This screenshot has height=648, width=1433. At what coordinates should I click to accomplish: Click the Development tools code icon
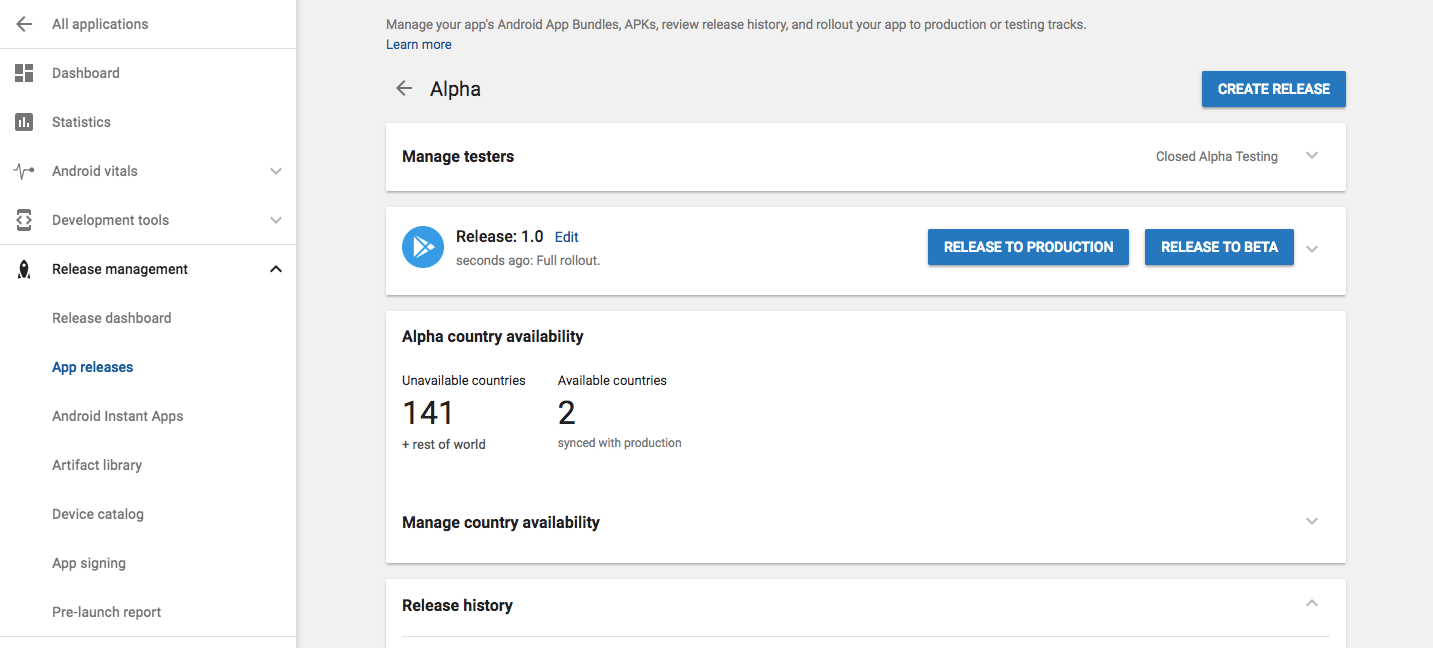(x=24, y=220)
